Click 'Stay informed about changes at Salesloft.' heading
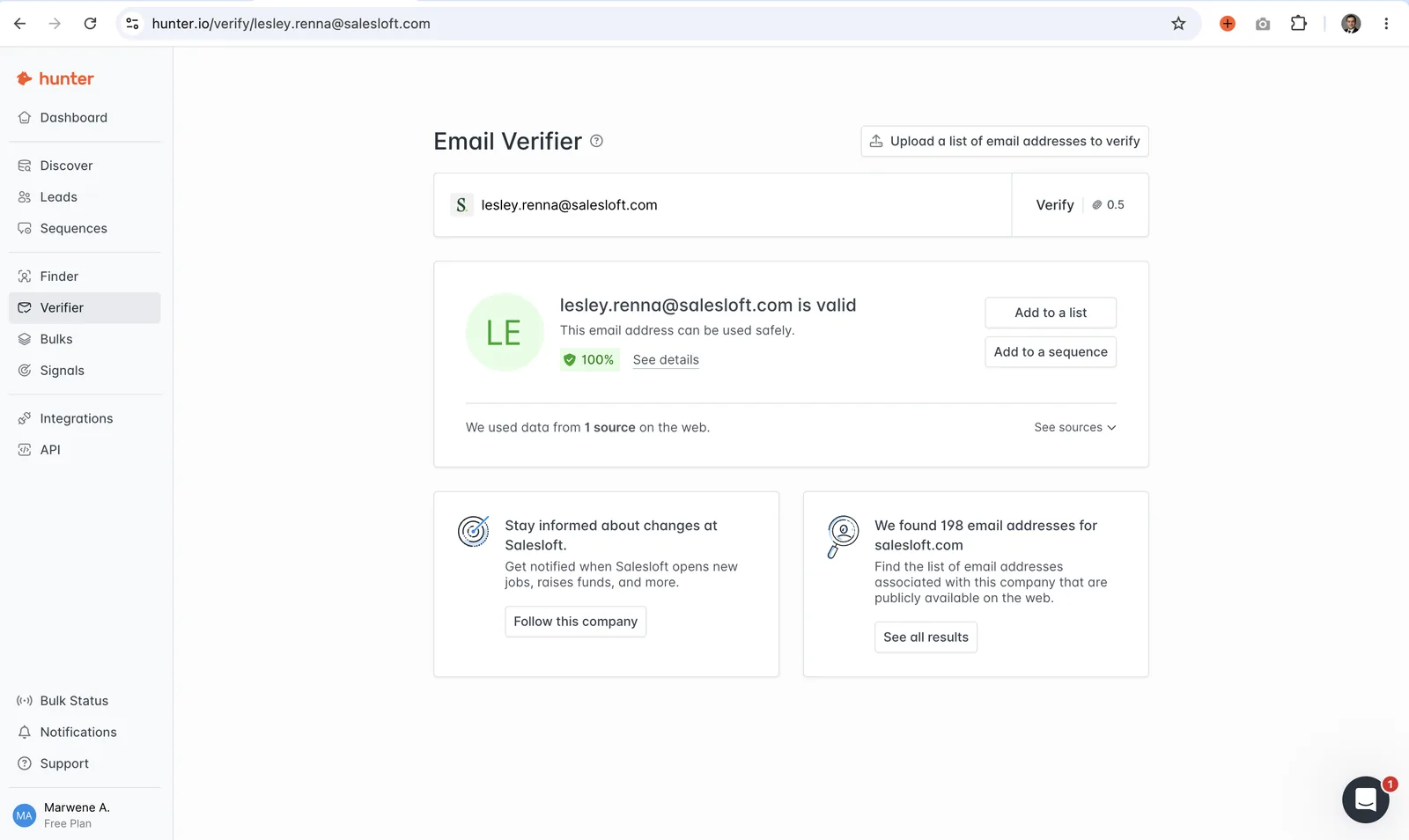Screen dimensions: 1409x840 click(x=611, y=535)
